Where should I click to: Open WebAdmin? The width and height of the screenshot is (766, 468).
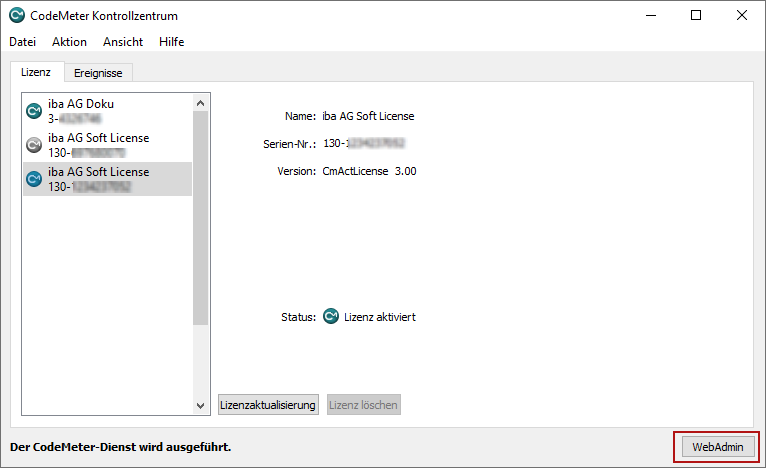[718, 447]
